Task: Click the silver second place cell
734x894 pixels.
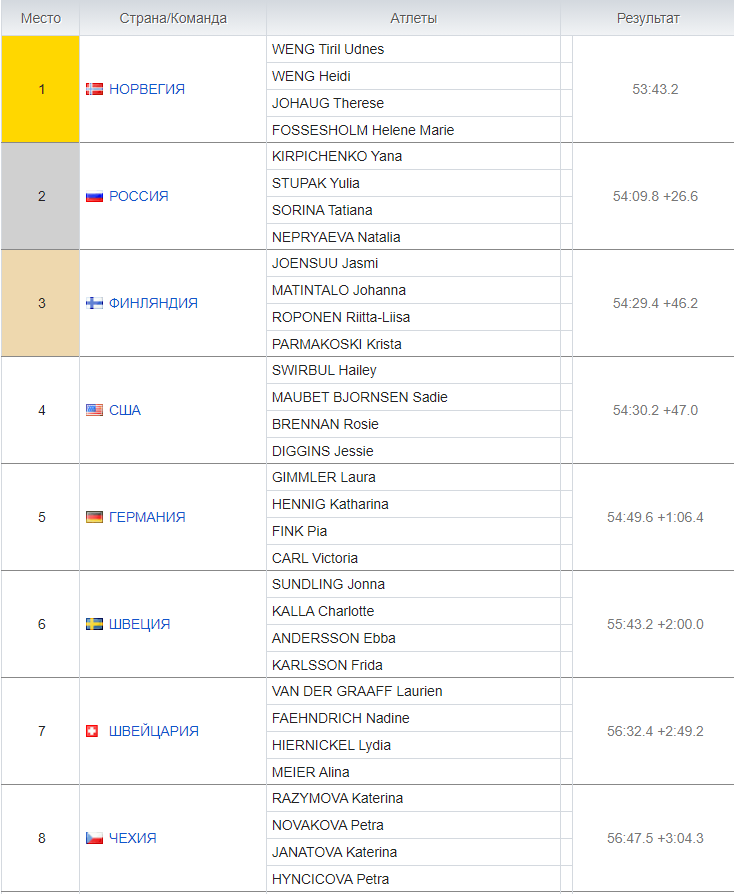Action: coord(40,196)
